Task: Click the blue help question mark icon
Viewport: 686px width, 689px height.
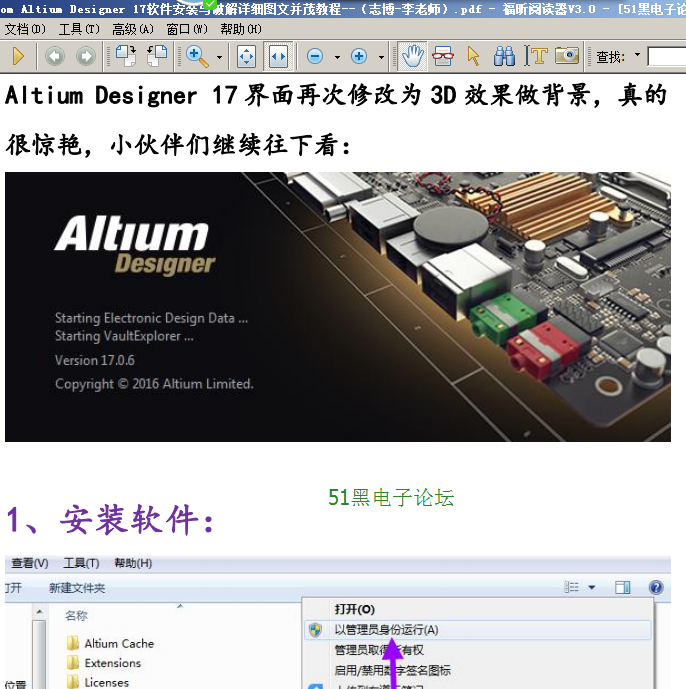Action: (656, 587)
